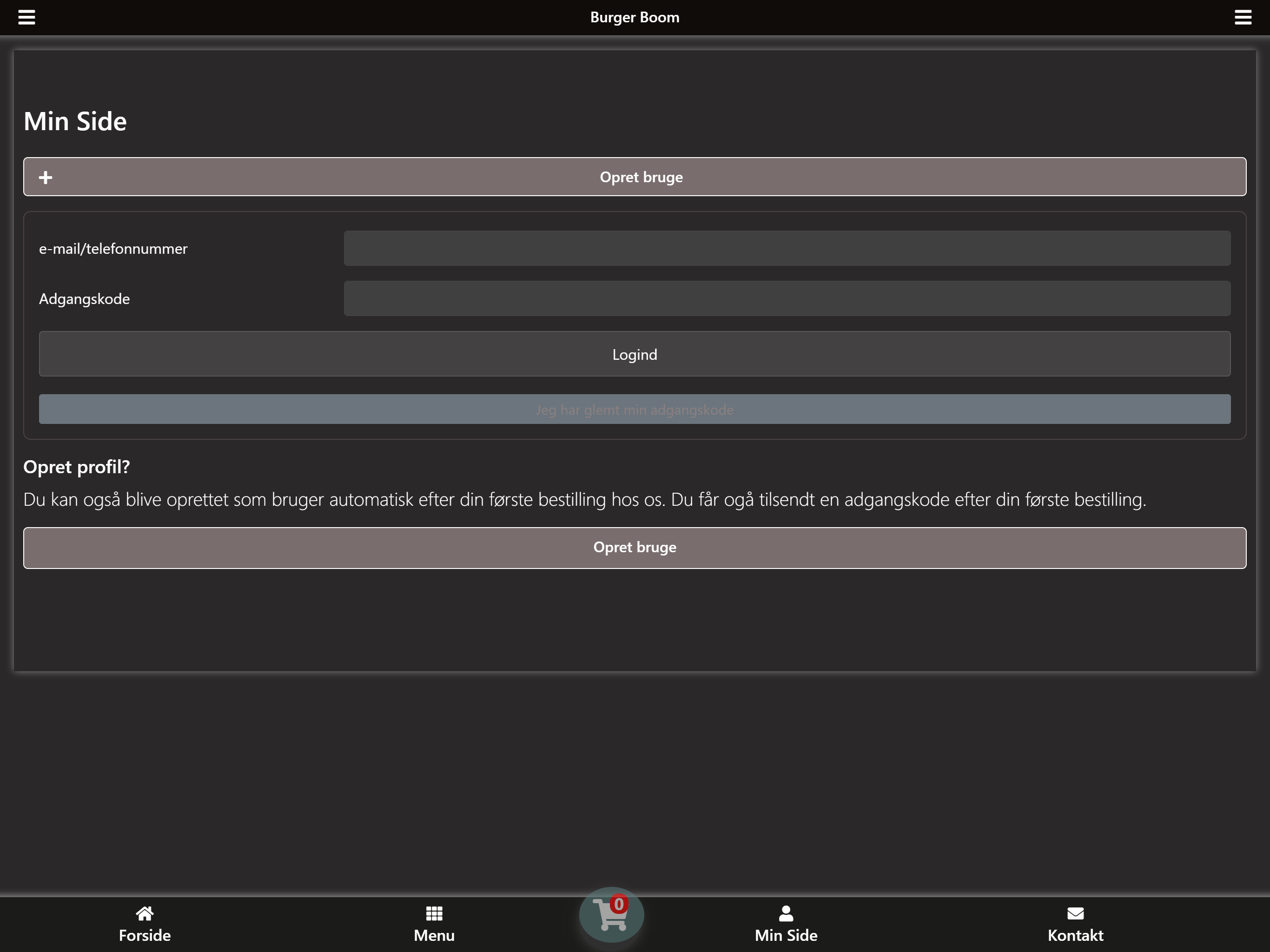The image size is (1270, 952).
Task: Go to Forside tab label
Action: click(145, 935)
